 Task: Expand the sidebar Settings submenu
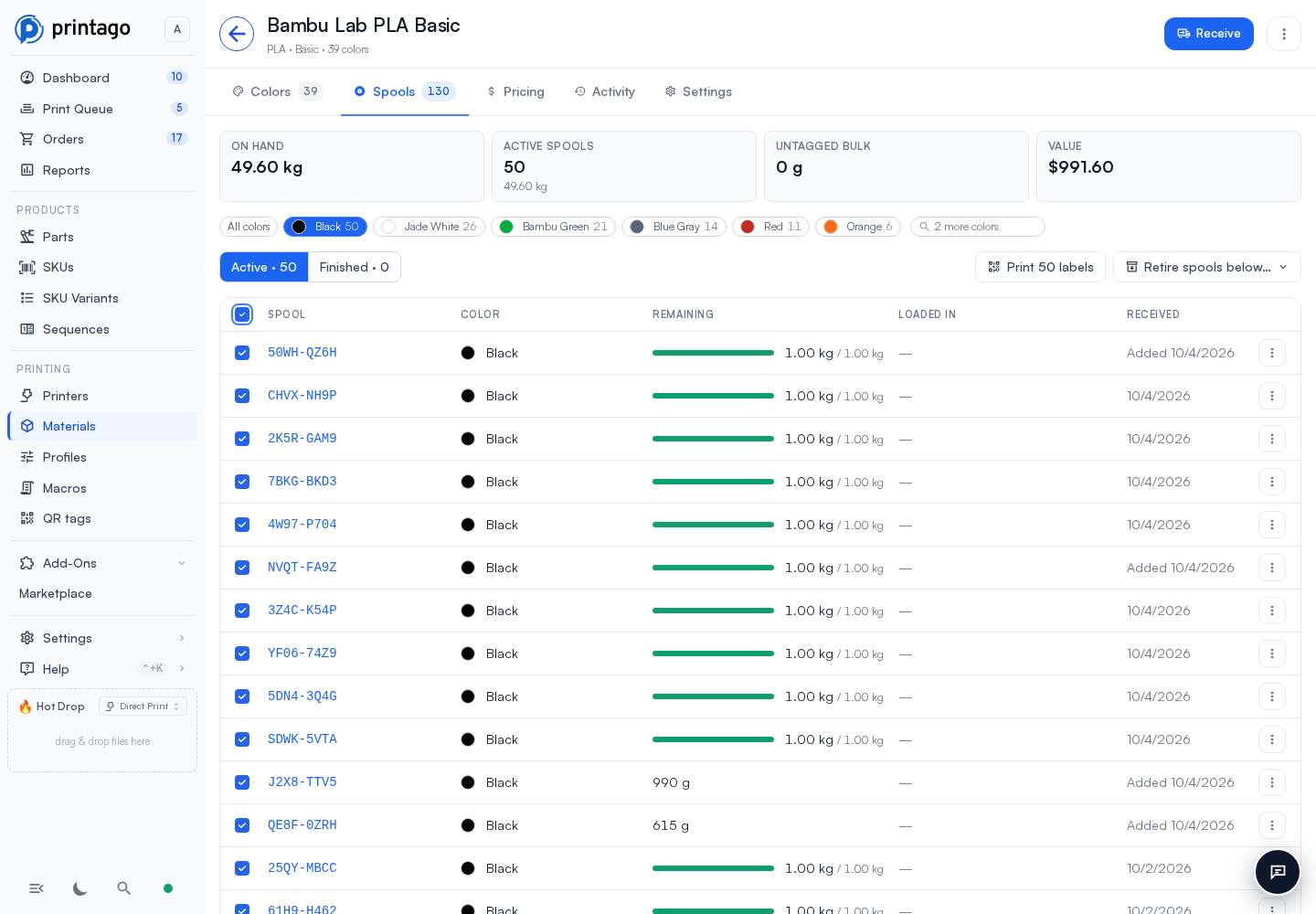102,638
